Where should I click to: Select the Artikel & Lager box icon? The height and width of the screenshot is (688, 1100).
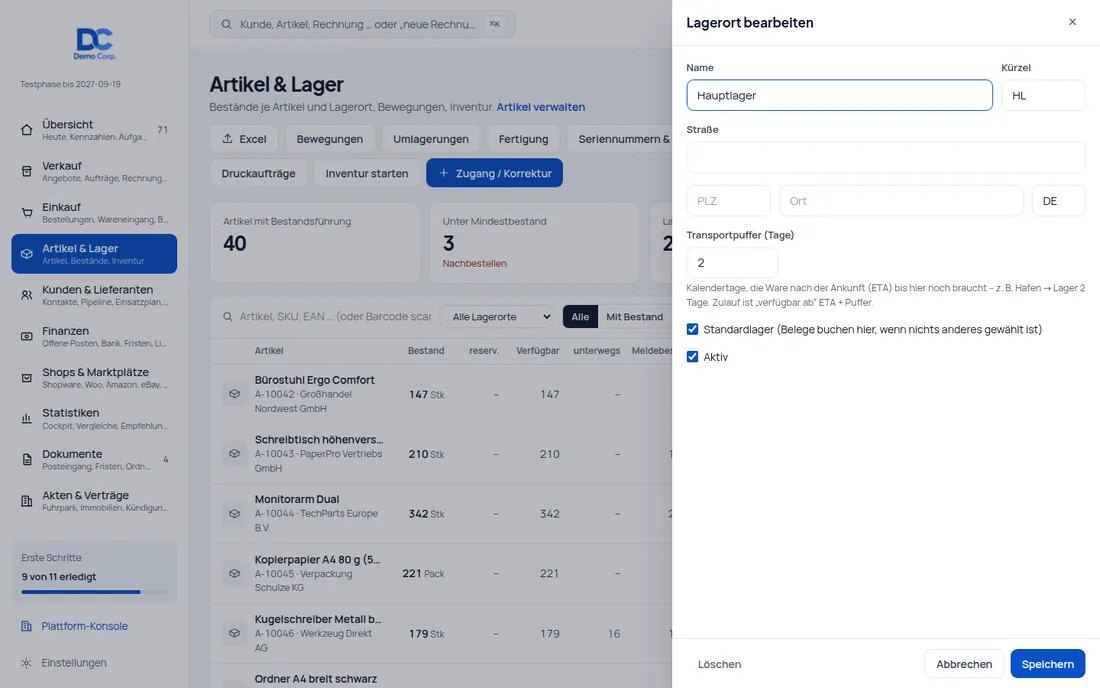[27, 254]
